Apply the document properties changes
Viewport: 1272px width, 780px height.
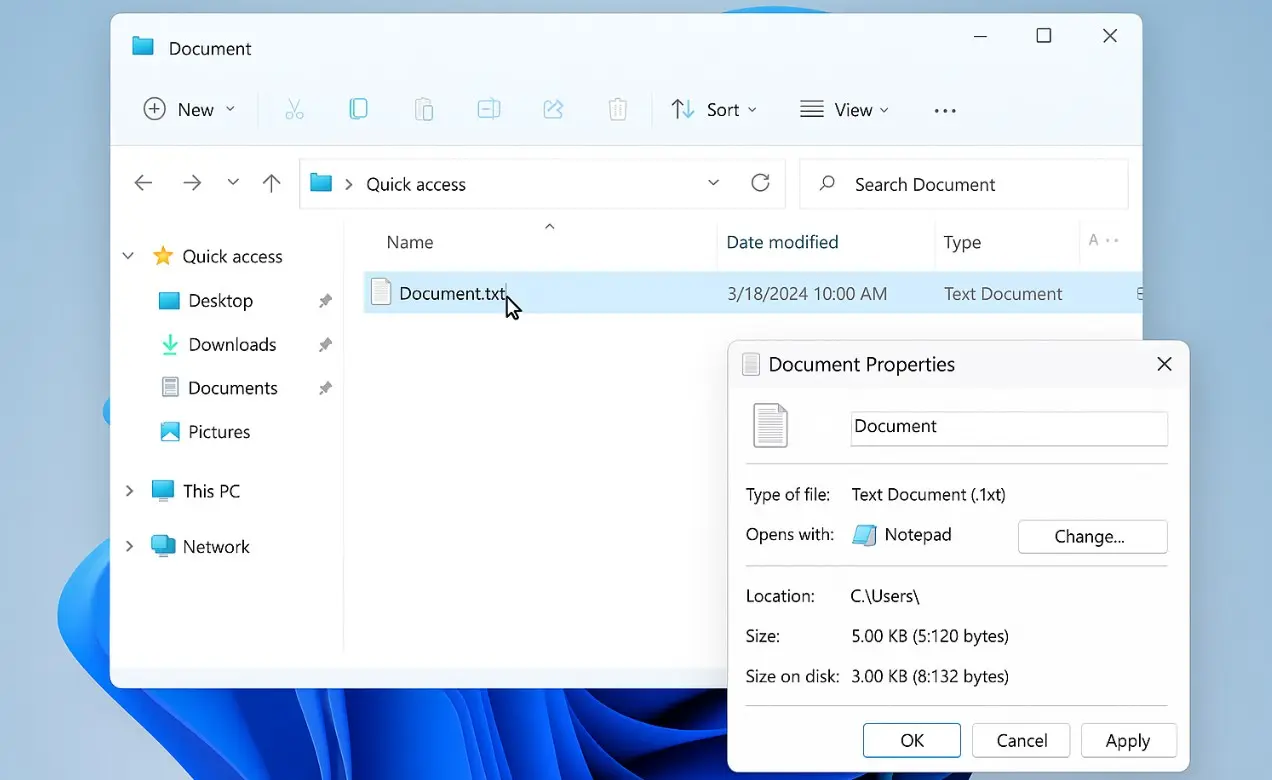(x=1128, y=740)
